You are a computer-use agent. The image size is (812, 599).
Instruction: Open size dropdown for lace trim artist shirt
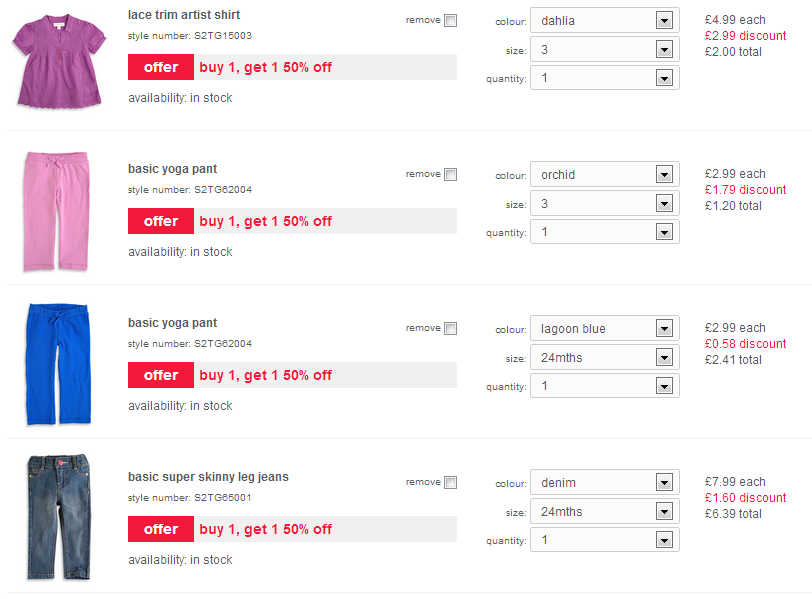[605, 50]
